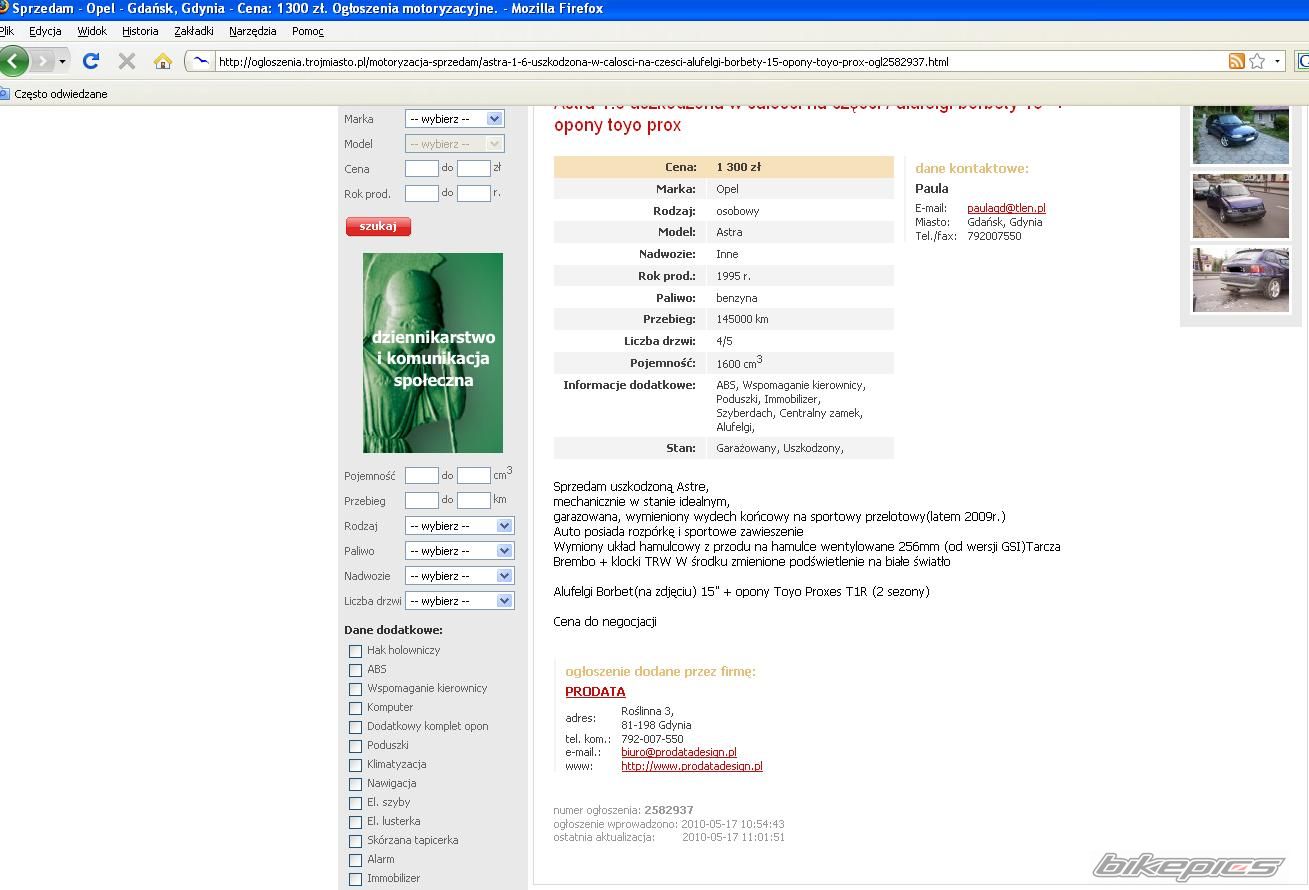The height and width of the screenshot is (890, 1309).
Task: Open the Zakładki menu
Action: pos(194,31)
